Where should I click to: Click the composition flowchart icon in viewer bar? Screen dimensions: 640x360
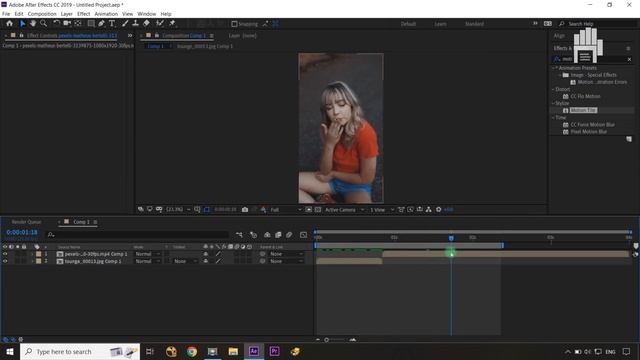tap(429, 209)
